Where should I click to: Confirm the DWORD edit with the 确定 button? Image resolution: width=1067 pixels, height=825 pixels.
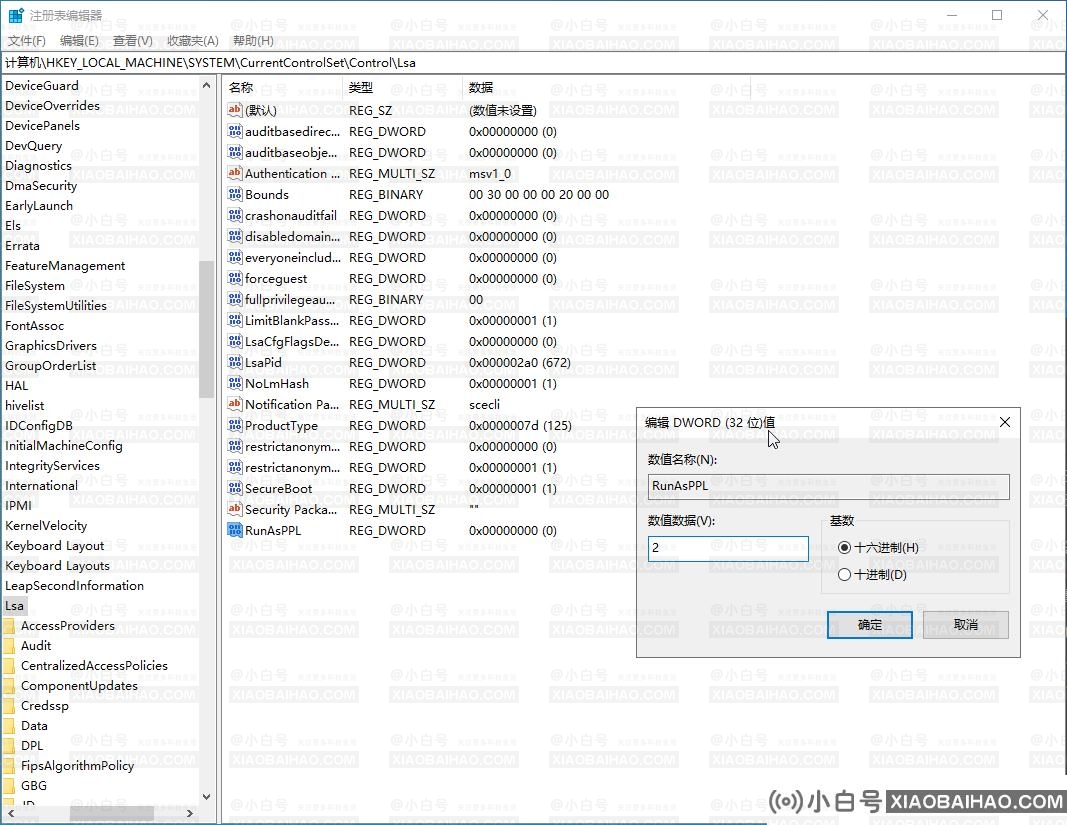pyautogui.click(x=870, y=625)
